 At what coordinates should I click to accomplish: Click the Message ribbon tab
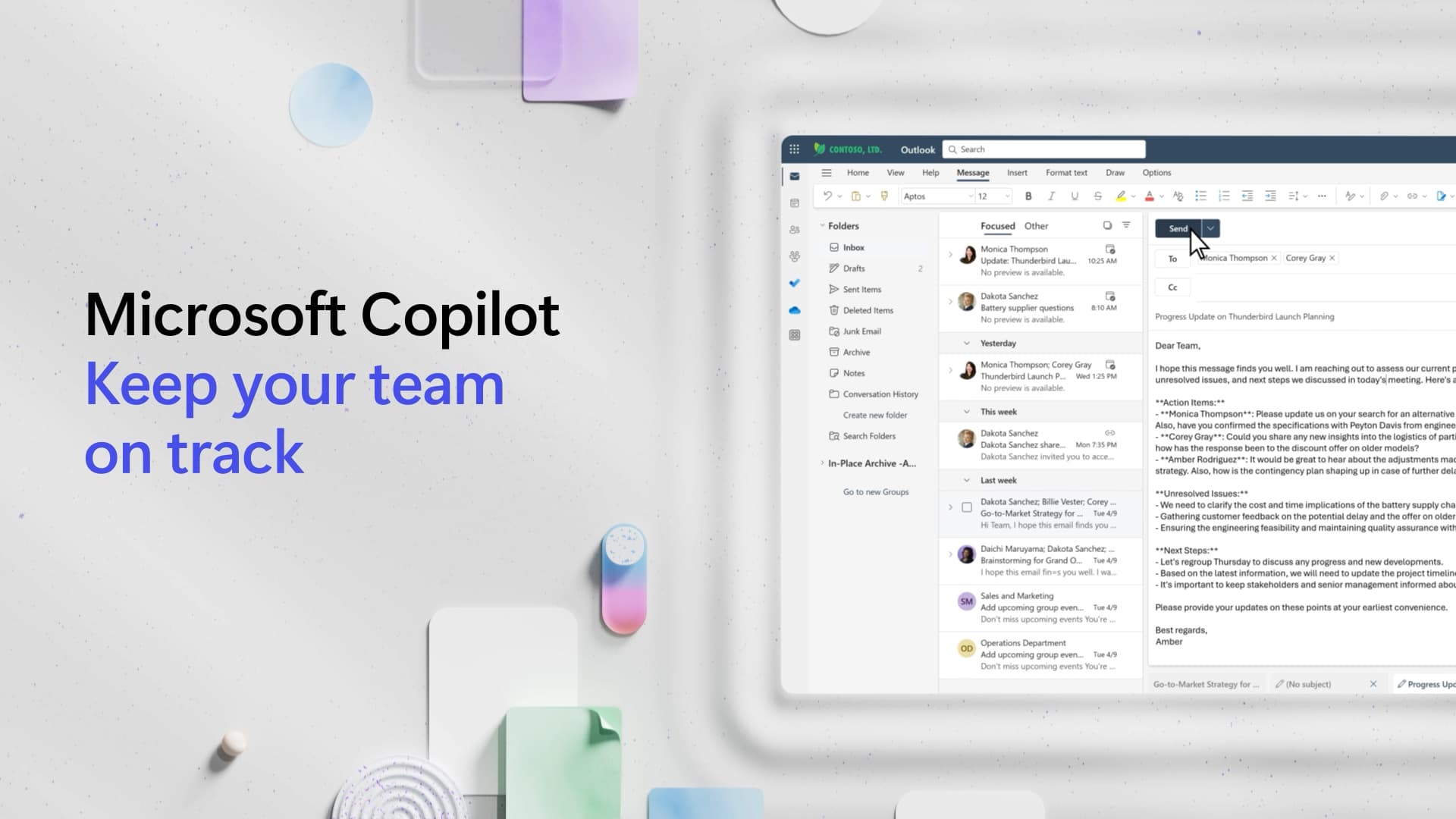click(x=974, y=172)
